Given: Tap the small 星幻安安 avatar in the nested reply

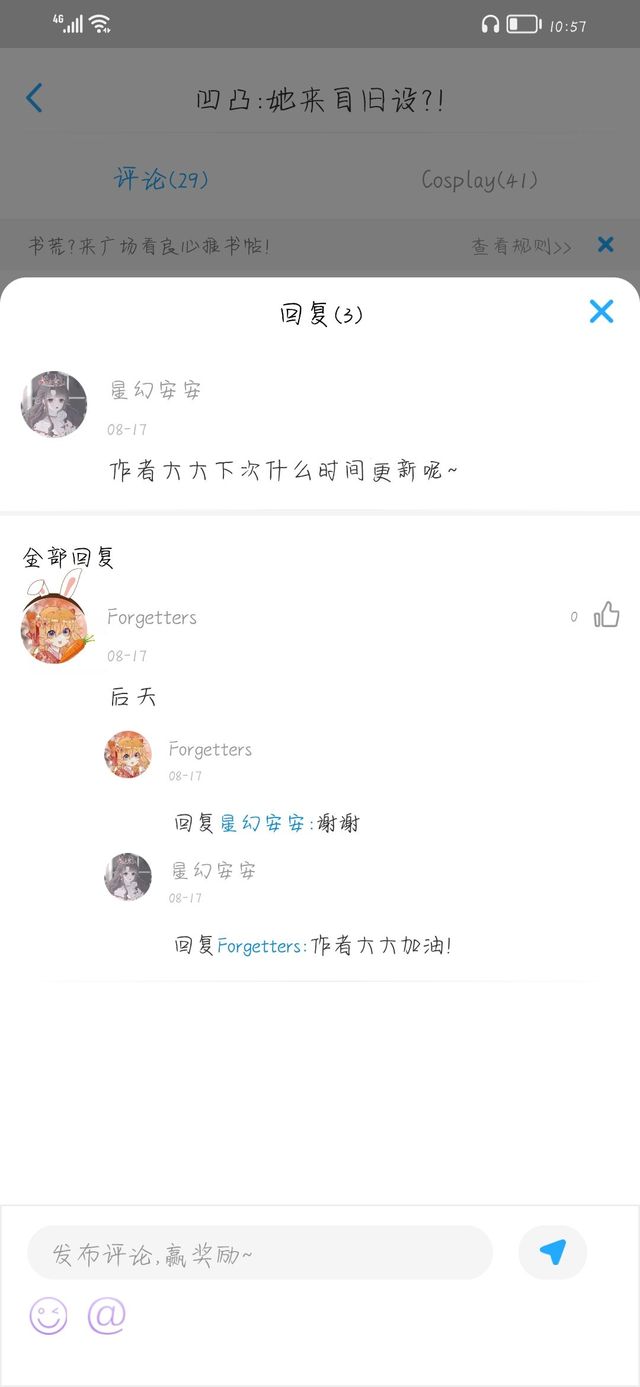Looking at the screenshot, I should (128, 877).
